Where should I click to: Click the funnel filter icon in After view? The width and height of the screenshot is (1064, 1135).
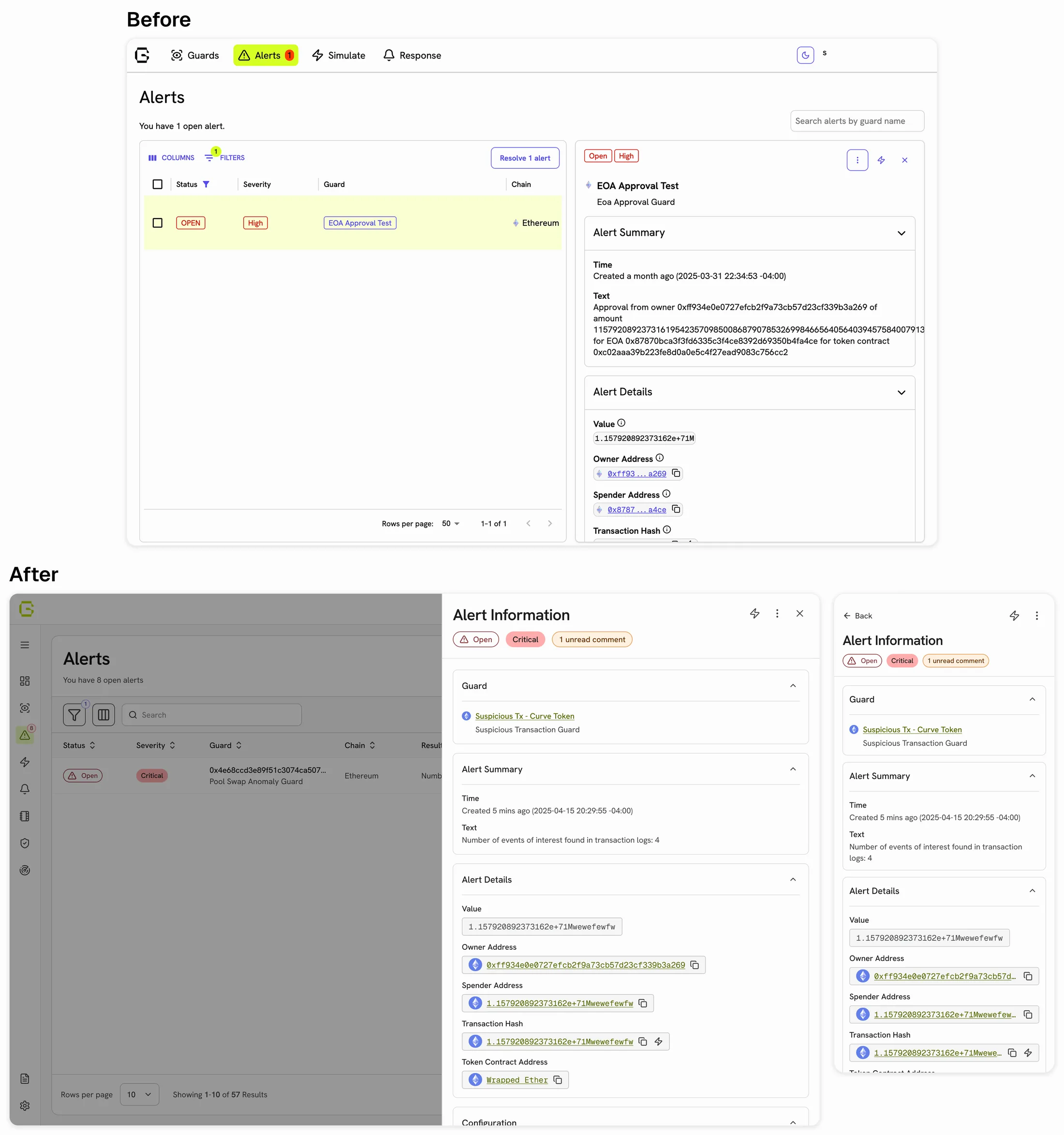point(74,715)
